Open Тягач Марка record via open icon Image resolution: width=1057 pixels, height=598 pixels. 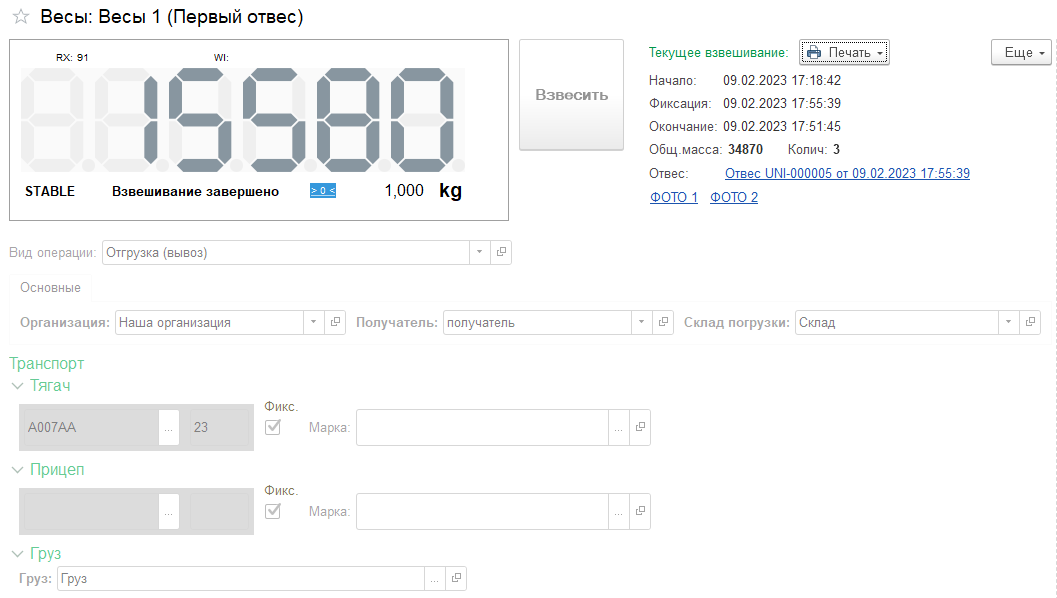(640, 428)
